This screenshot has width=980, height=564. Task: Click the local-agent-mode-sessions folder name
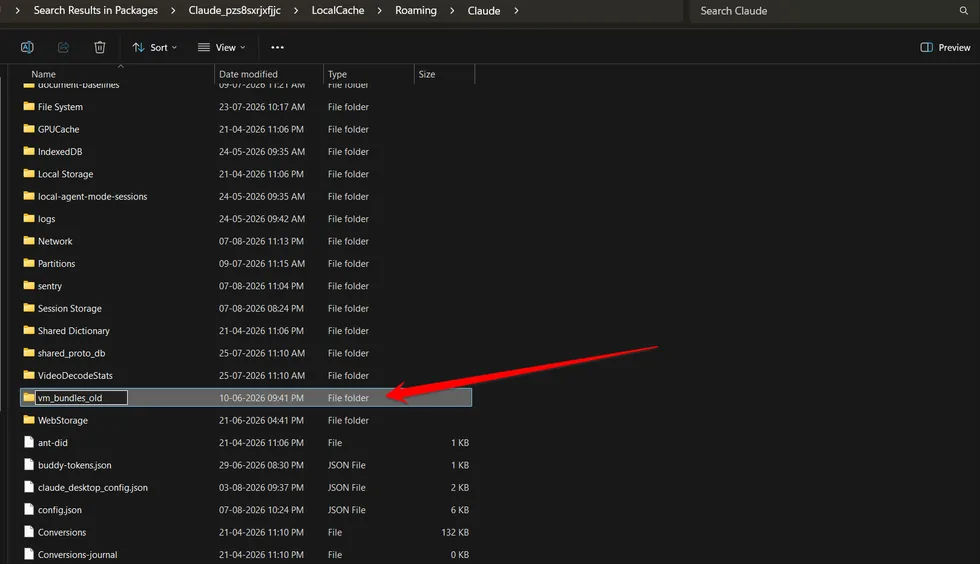click(92, 196)
